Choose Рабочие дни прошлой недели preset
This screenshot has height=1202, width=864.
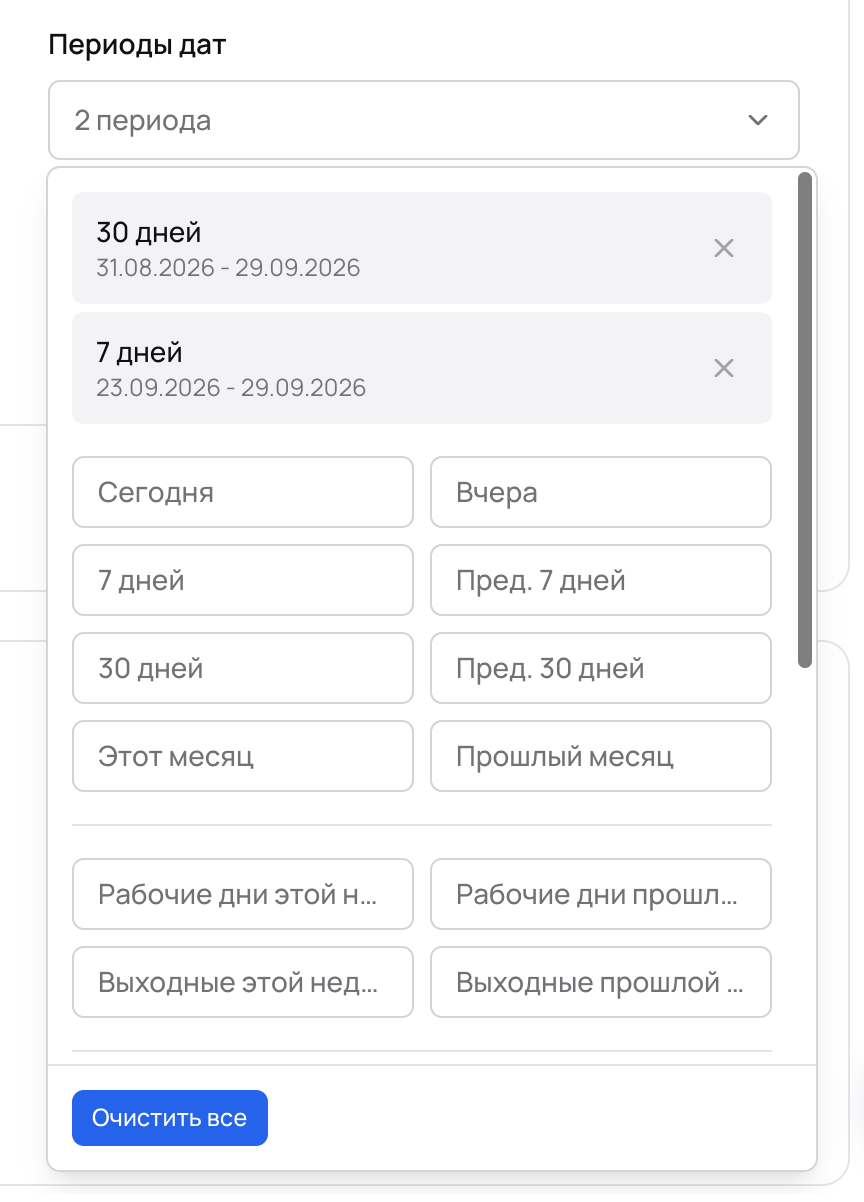point(601,894)
